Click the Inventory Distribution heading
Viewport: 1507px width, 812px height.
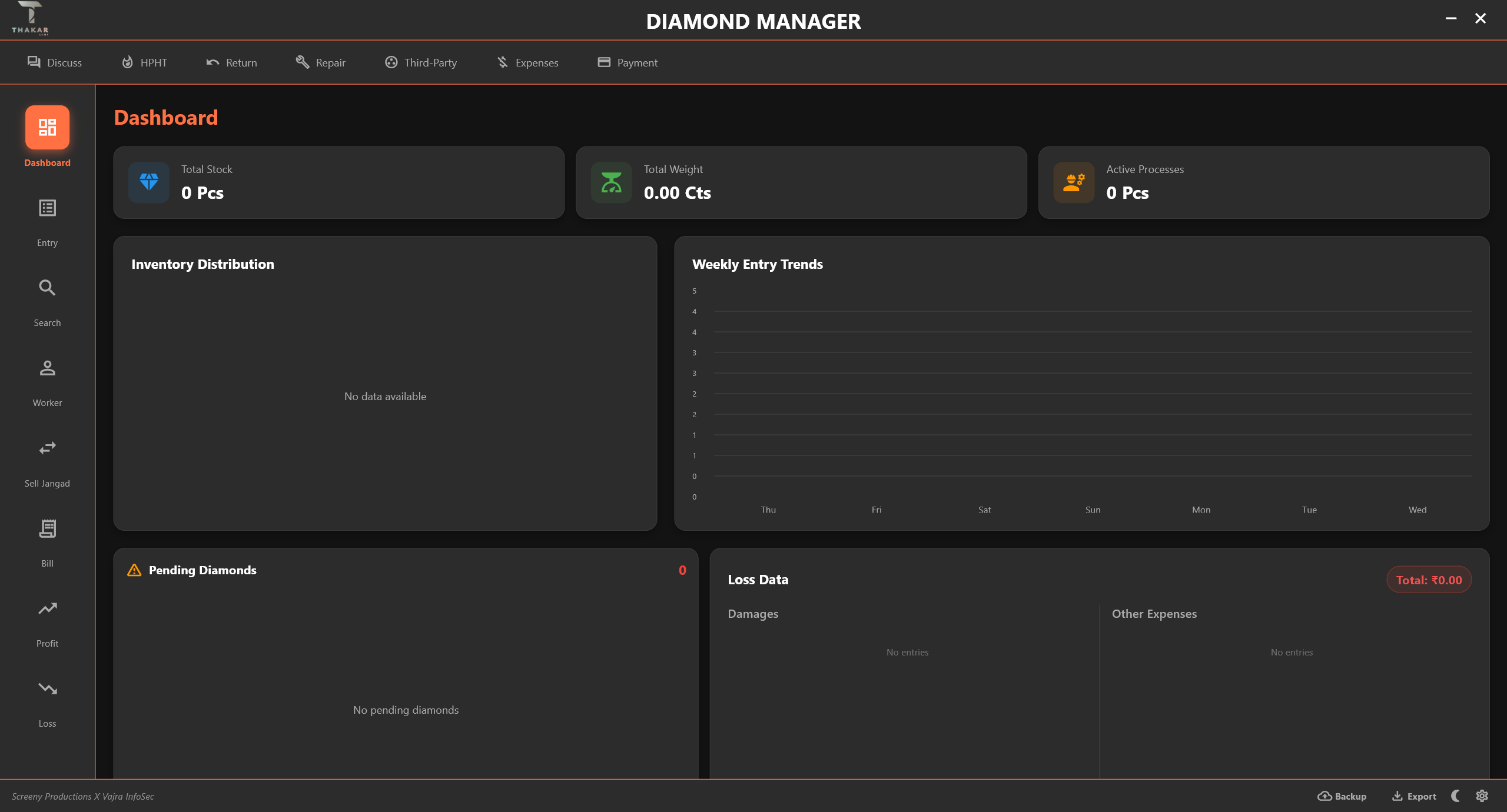[203, 264]
